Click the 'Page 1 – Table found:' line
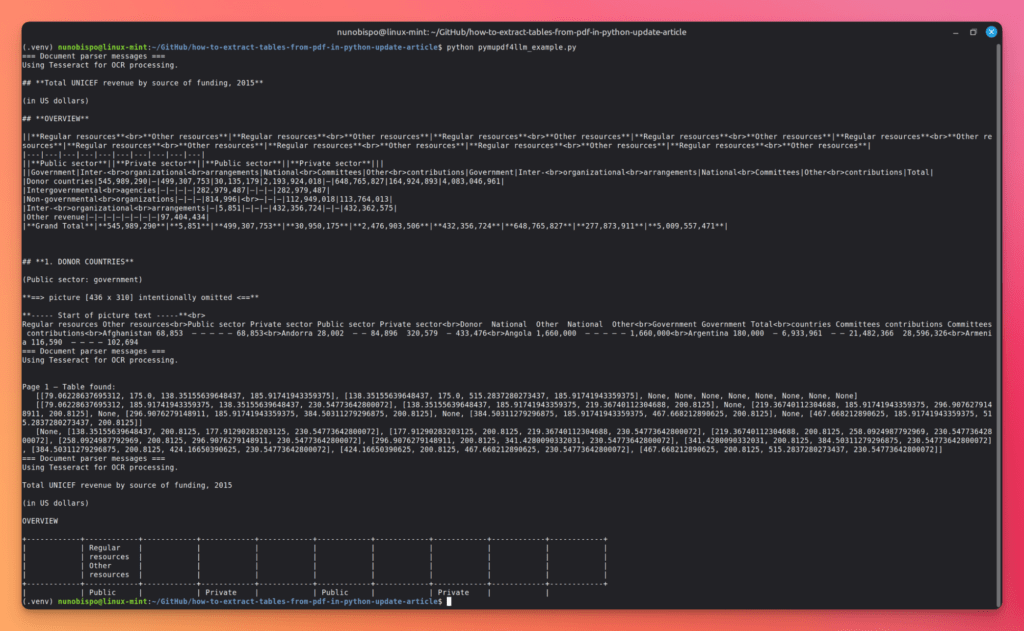The image size is (1024, 631). [x=69, y=387]
